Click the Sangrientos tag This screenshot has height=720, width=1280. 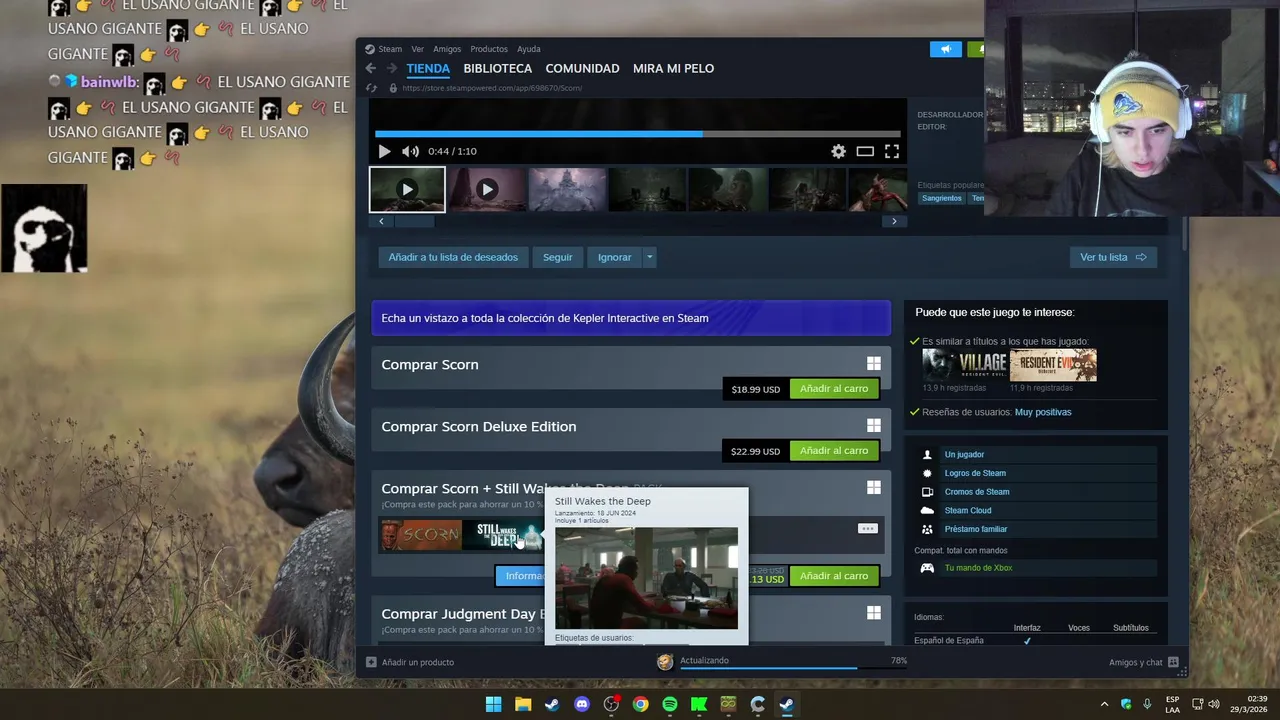tap(942, 198)
